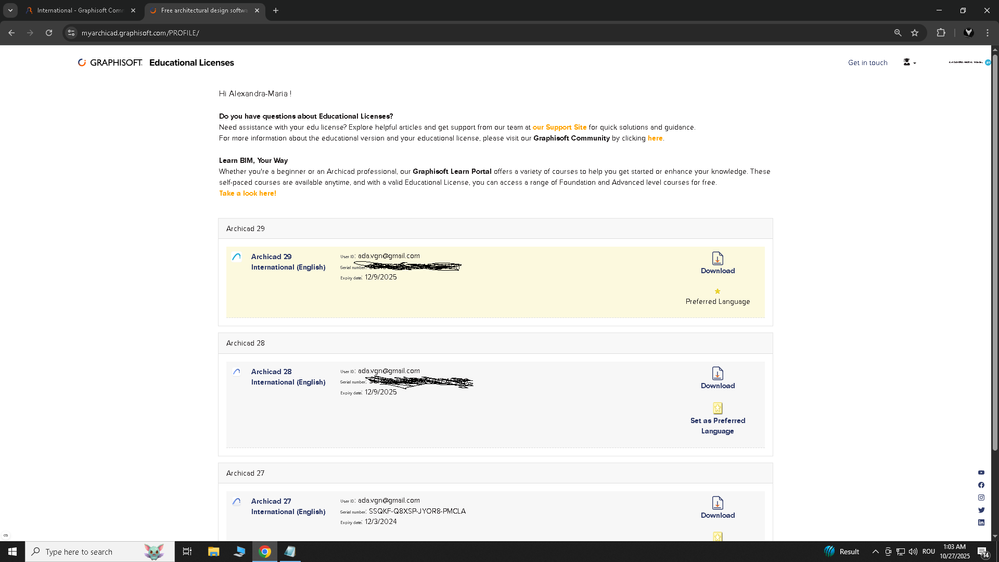Open the Graphisoft Facebook social icon
The height and width of the screenshot is (562, 999).
981,485
